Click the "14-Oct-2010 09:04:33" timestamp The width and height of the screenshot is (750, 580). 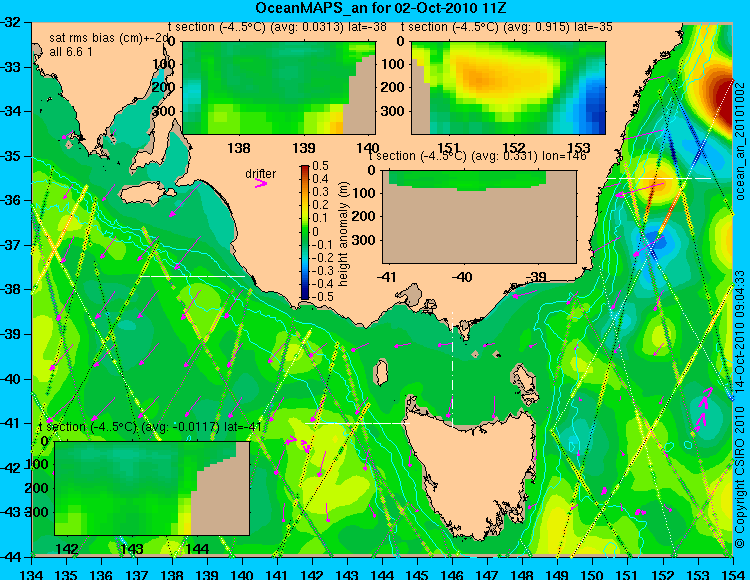pos(740,331)
